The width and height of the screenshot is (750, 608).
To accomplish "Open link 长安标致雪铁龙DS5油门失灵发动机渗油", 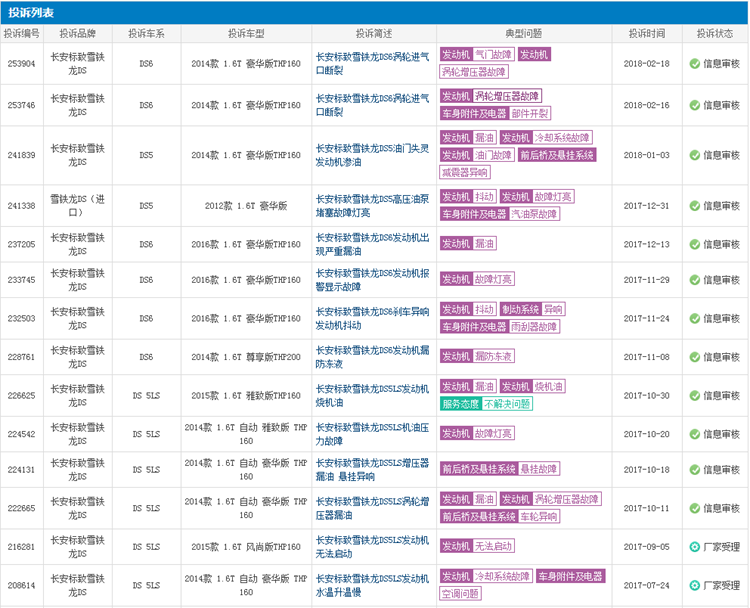I will 372,155.
